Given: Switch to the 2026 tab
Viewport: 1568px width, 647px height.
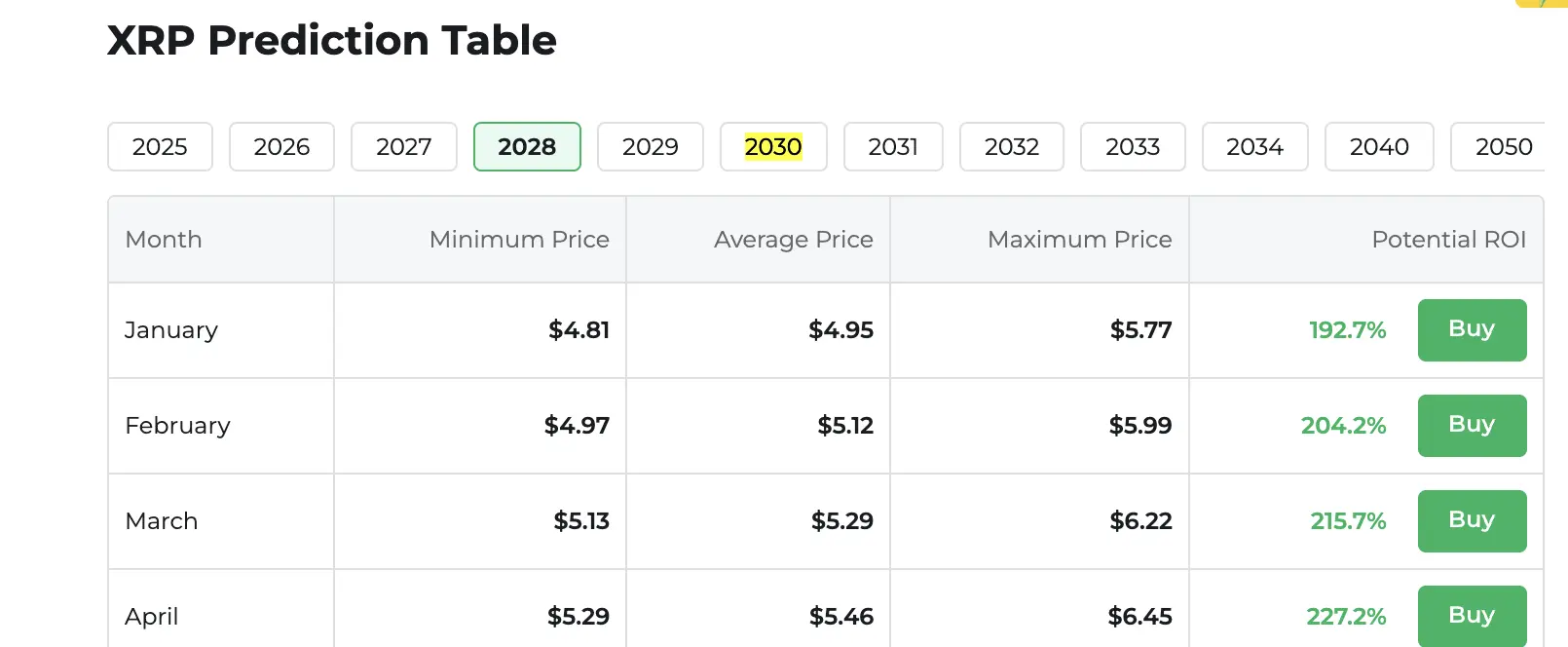Looking at the screenshot, I should (281, 147).
